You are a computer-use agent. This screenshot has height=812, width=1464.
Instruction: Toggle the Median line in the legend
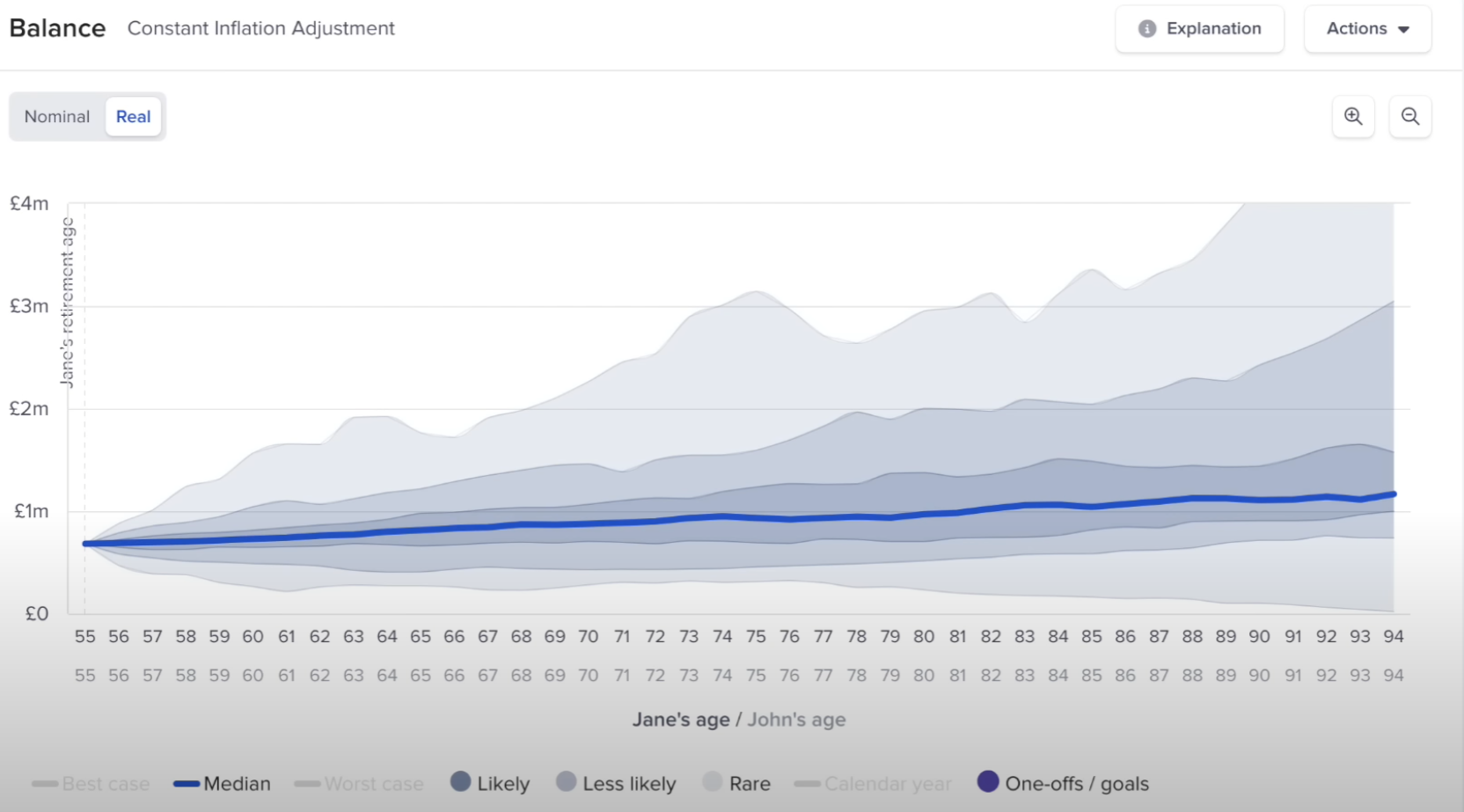coord(222,784)
